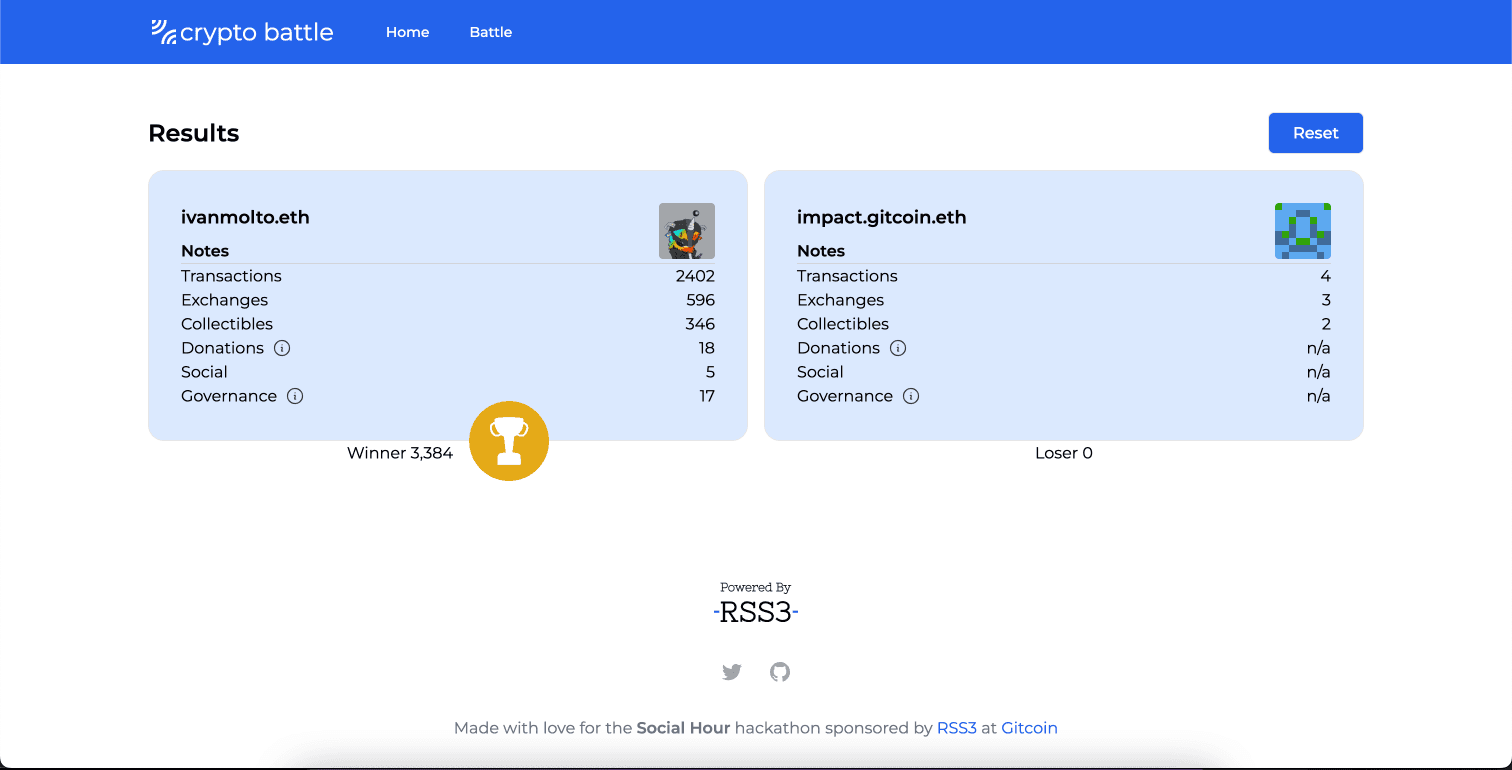Click Collectibles value 2 in impact.gitcoin.eth card
The height and width of the screenshot is (770, 1512).
[1326, 324]
